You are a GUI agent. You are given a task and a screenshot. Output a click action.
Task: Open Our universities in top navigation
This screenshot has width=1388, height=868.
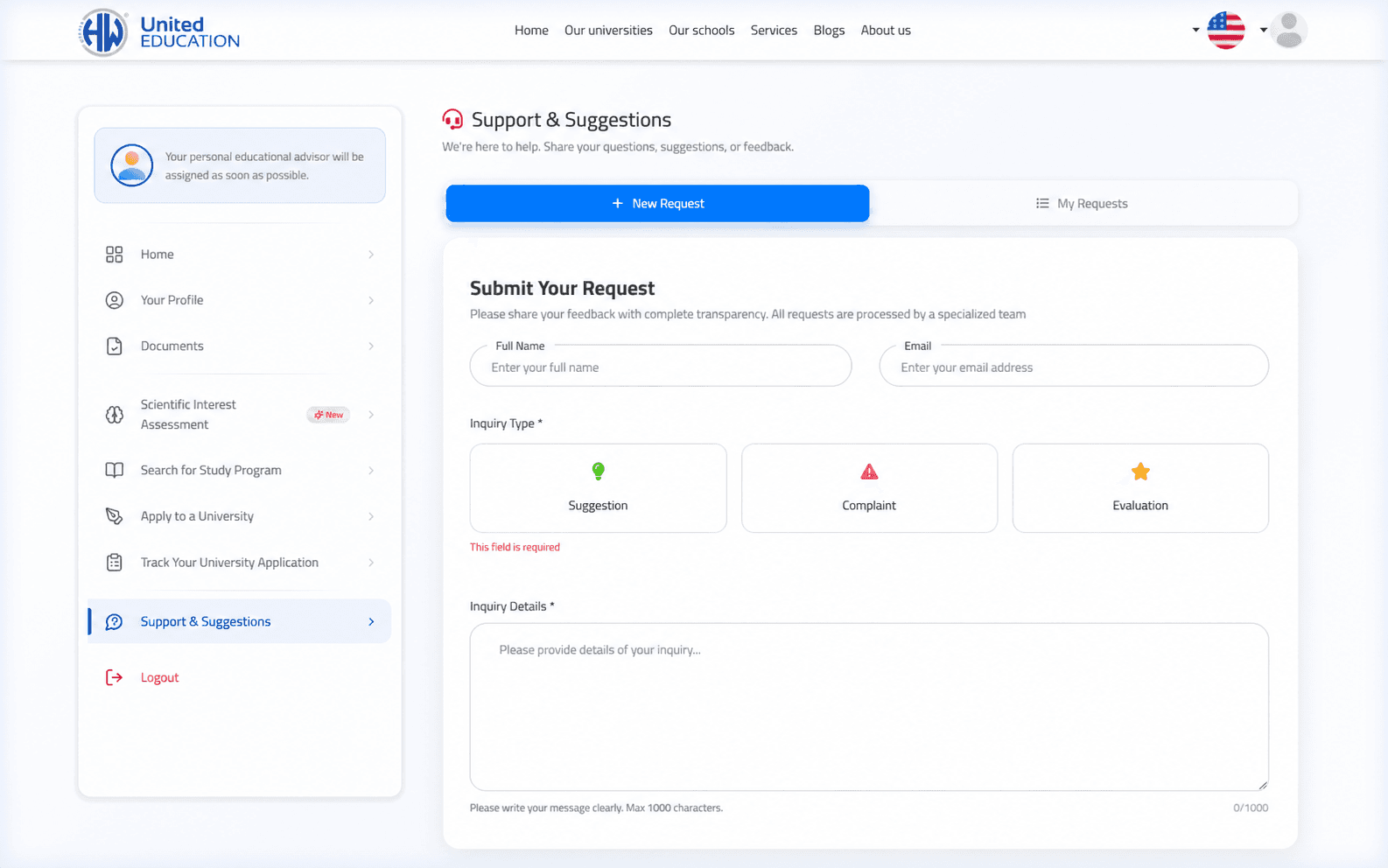(x=608, y=30)
